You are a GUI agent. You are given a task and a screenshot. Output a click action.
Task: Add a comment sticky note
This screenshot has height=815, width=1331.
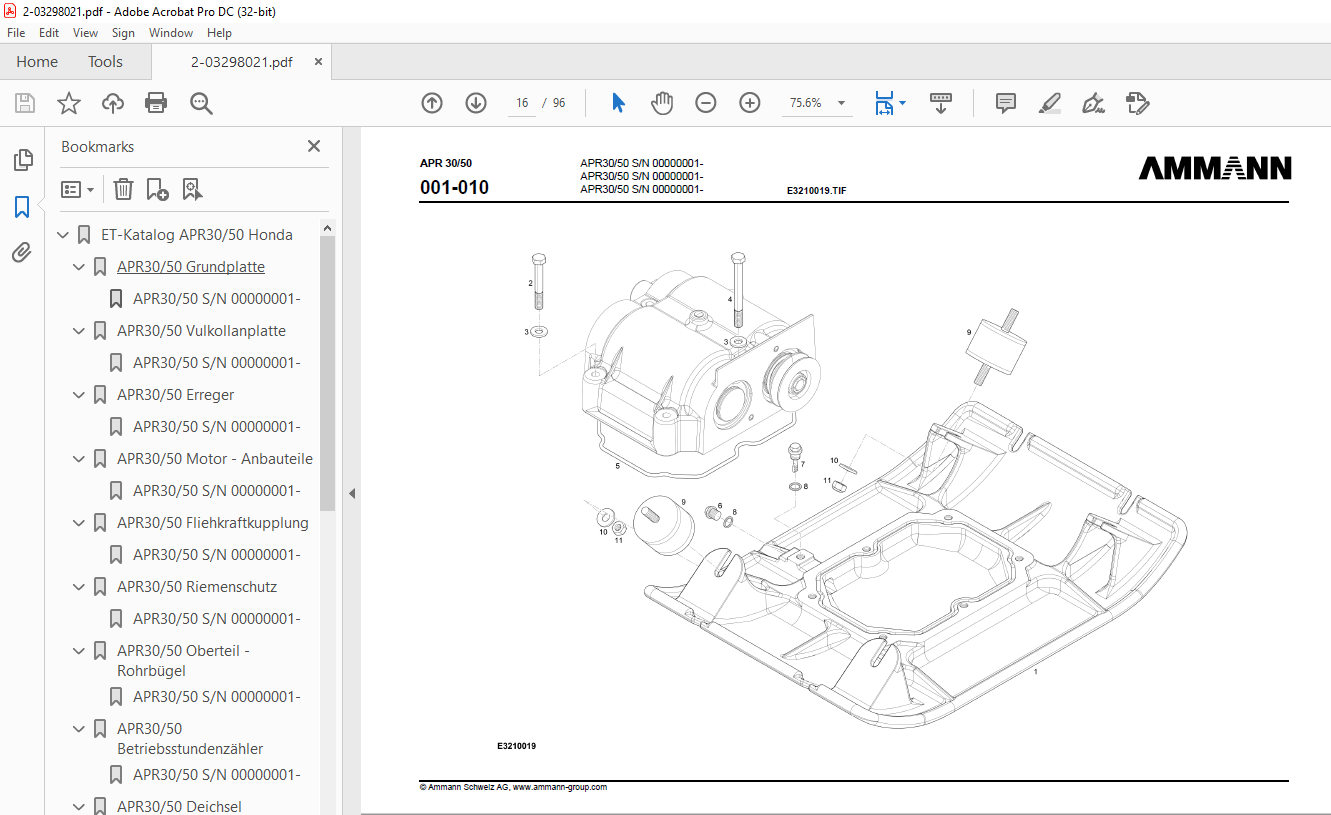pos(1006,103)
